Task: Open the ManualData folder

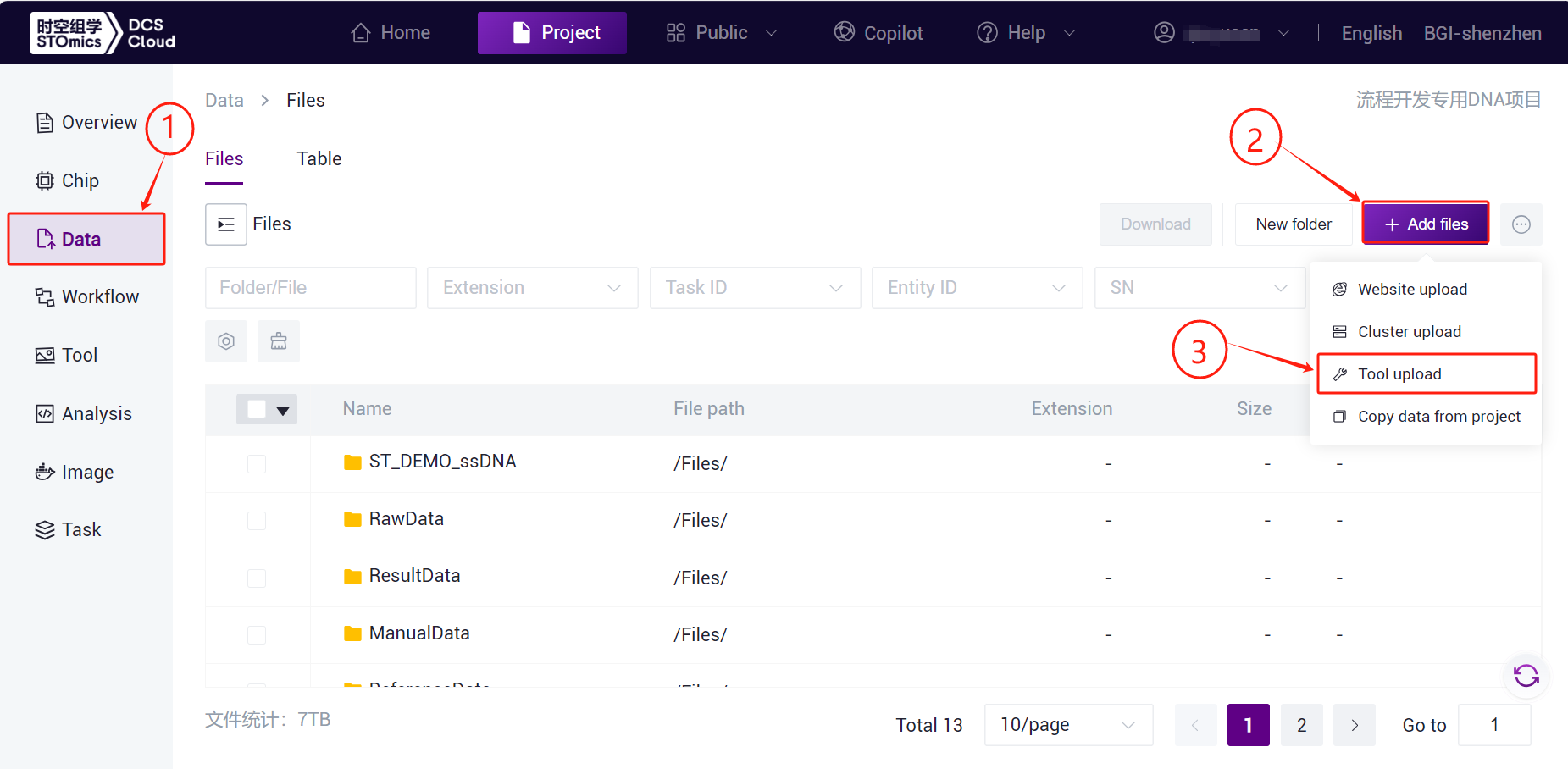Action: coord(419,633)
